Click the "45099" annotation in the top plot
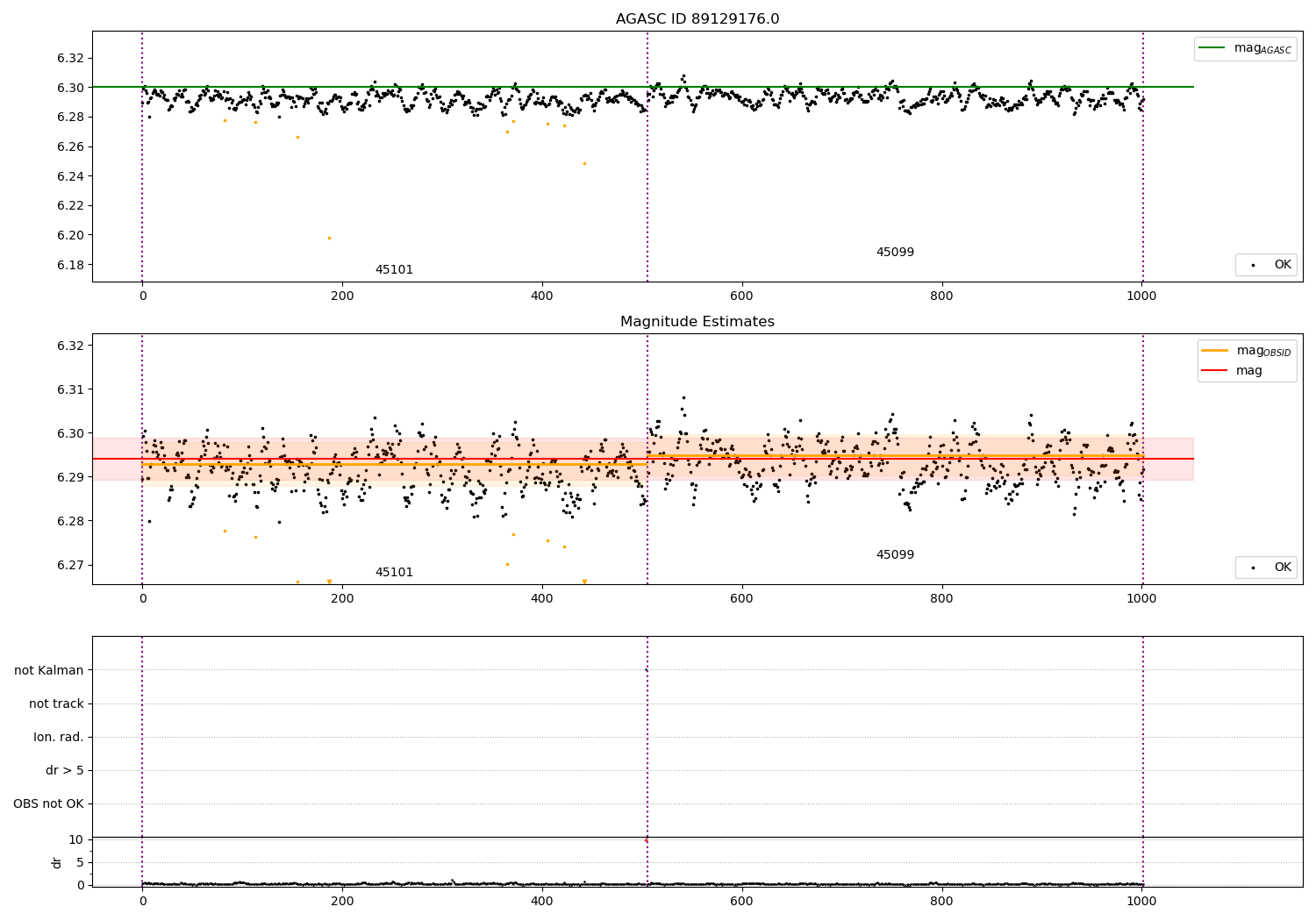Image resolution: width=1316 pixels, height=921 pixels. pos(895,253)
